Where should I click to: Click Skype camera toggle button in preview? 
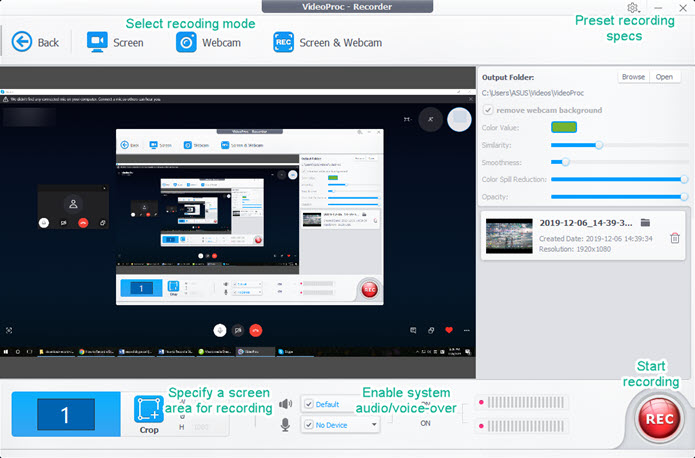click(x=238, y=330)
